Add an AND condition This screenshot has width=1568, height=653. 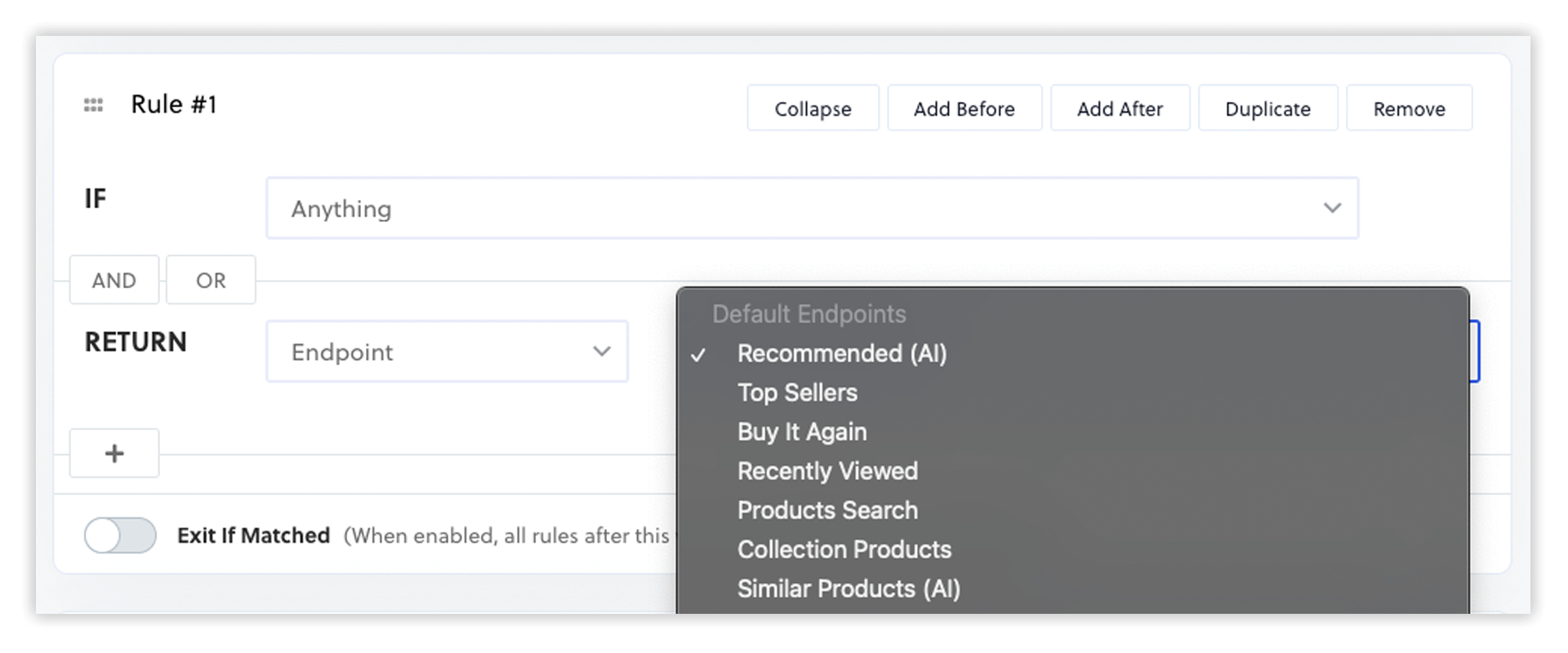(114, 280)
